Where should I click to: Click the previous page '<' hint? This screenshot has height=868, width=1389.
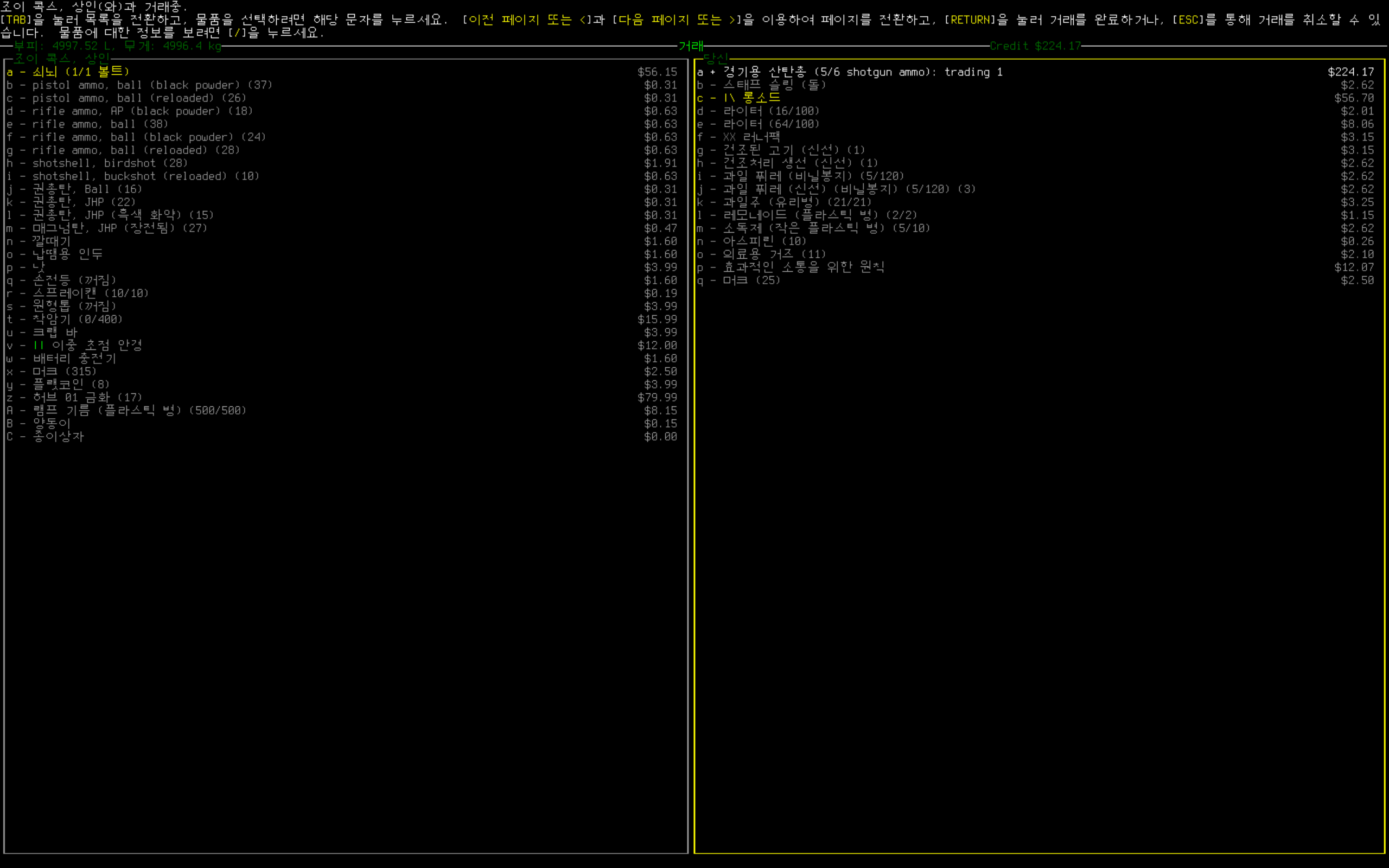tap(582, 20)
